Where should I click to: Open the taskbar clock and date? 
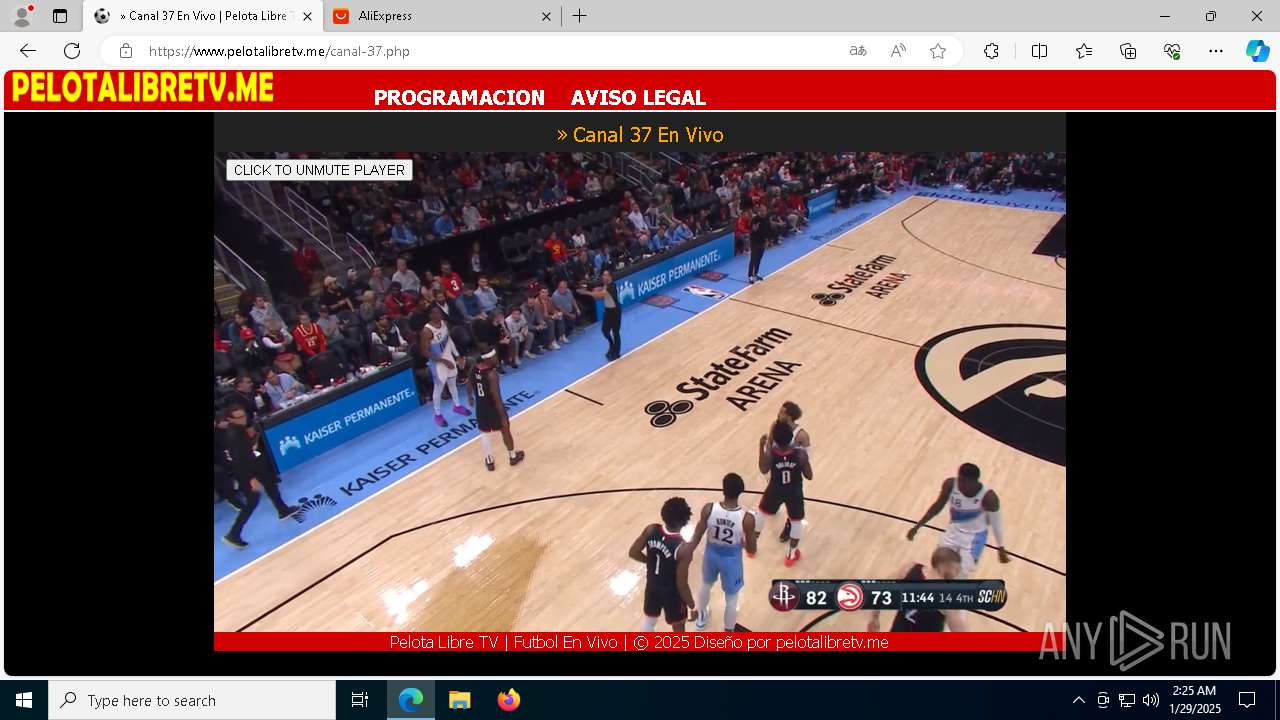coord(1195,700)
